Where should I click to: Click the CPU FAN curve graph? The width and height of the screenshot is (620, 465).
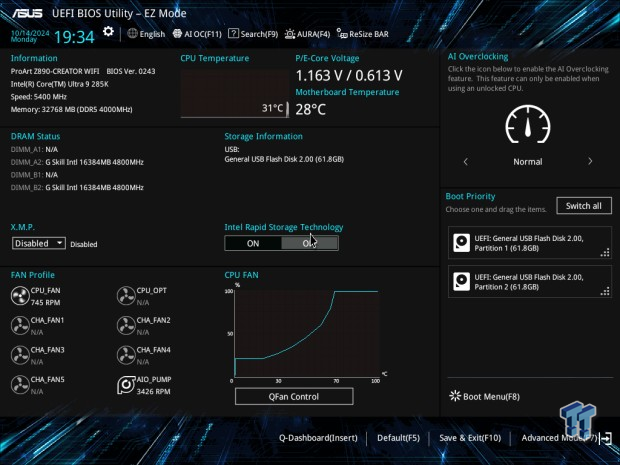[x=307, y=335]
